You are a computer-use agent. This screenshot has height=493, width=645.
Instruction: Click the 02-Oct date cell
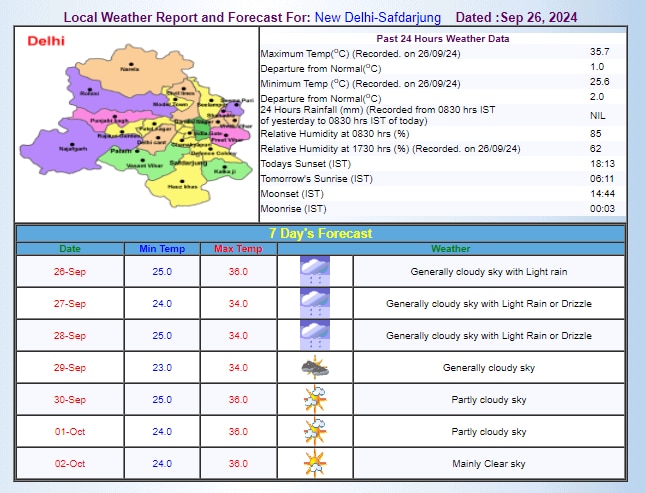point(70,464)
